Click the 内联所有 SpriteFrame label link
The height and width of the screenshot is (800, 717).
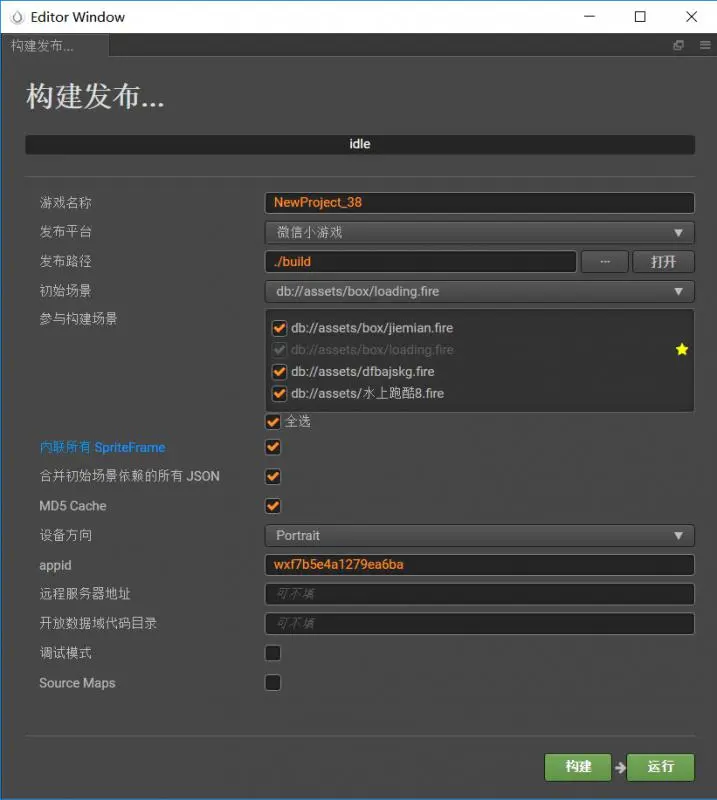pyautogui.click(x=103, y=447)
